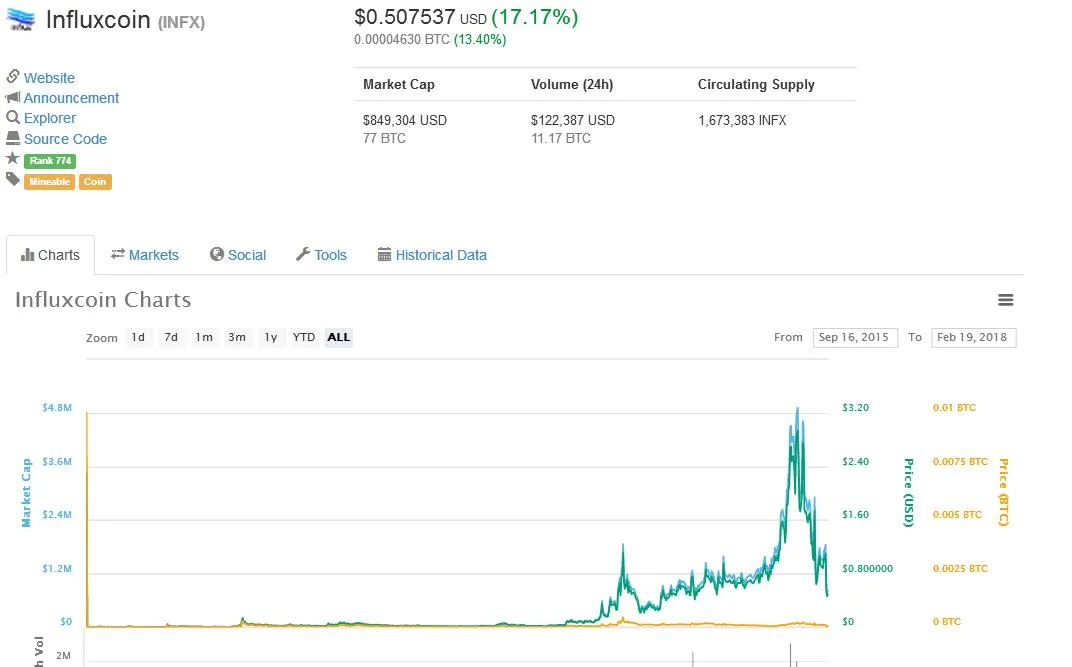
Task: Click the Market Cap axis label
Action: point(26,493)
